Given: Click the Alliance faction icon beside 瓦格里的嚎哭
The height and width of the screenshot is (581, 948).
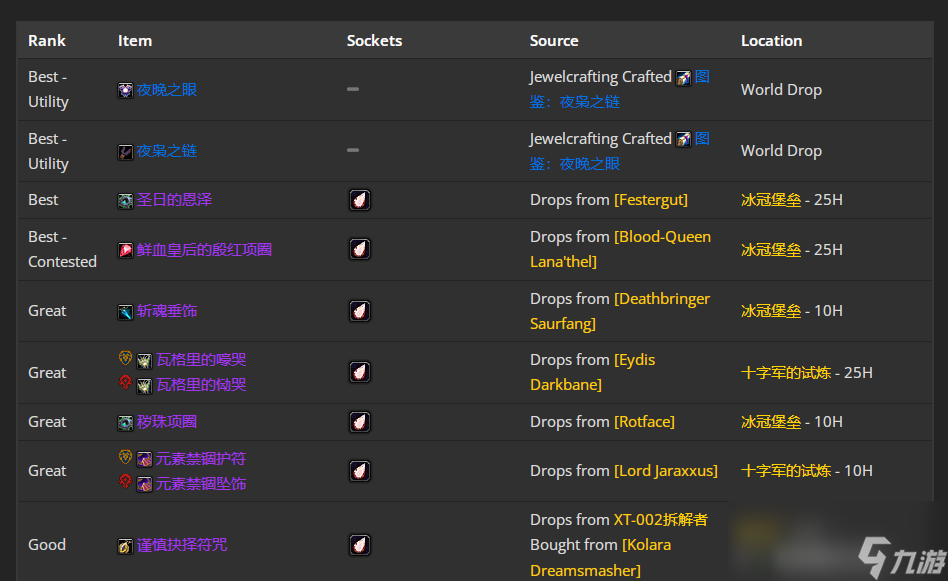Looking at the screenshot, I should [125, 358].
